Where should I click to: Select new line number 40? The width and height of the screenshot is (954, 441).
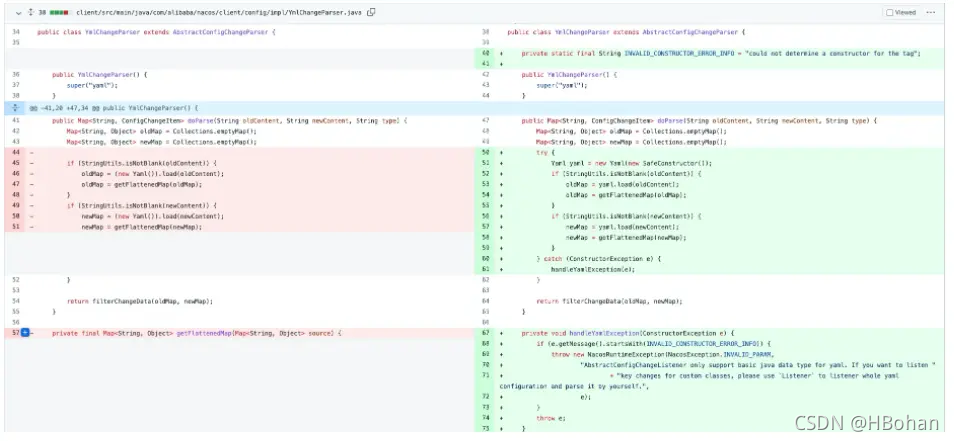click(x=486, y=53)
